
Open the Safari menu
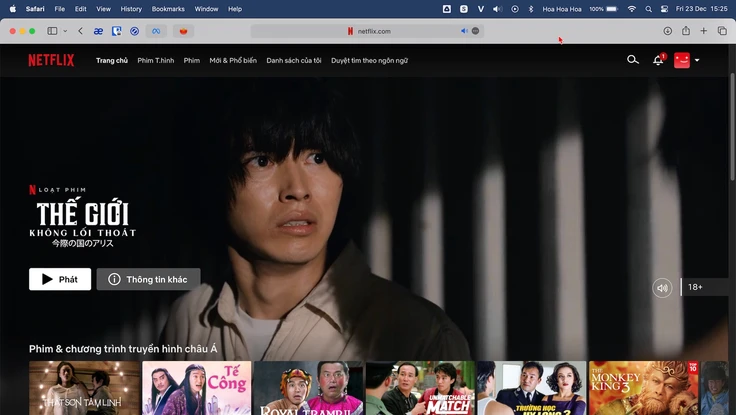click(35, 8)
